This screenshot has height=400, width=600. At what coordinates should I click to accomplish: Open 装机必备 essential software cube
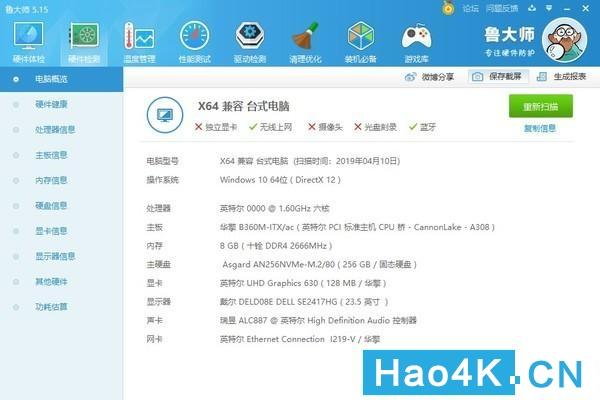pos(360,42)
